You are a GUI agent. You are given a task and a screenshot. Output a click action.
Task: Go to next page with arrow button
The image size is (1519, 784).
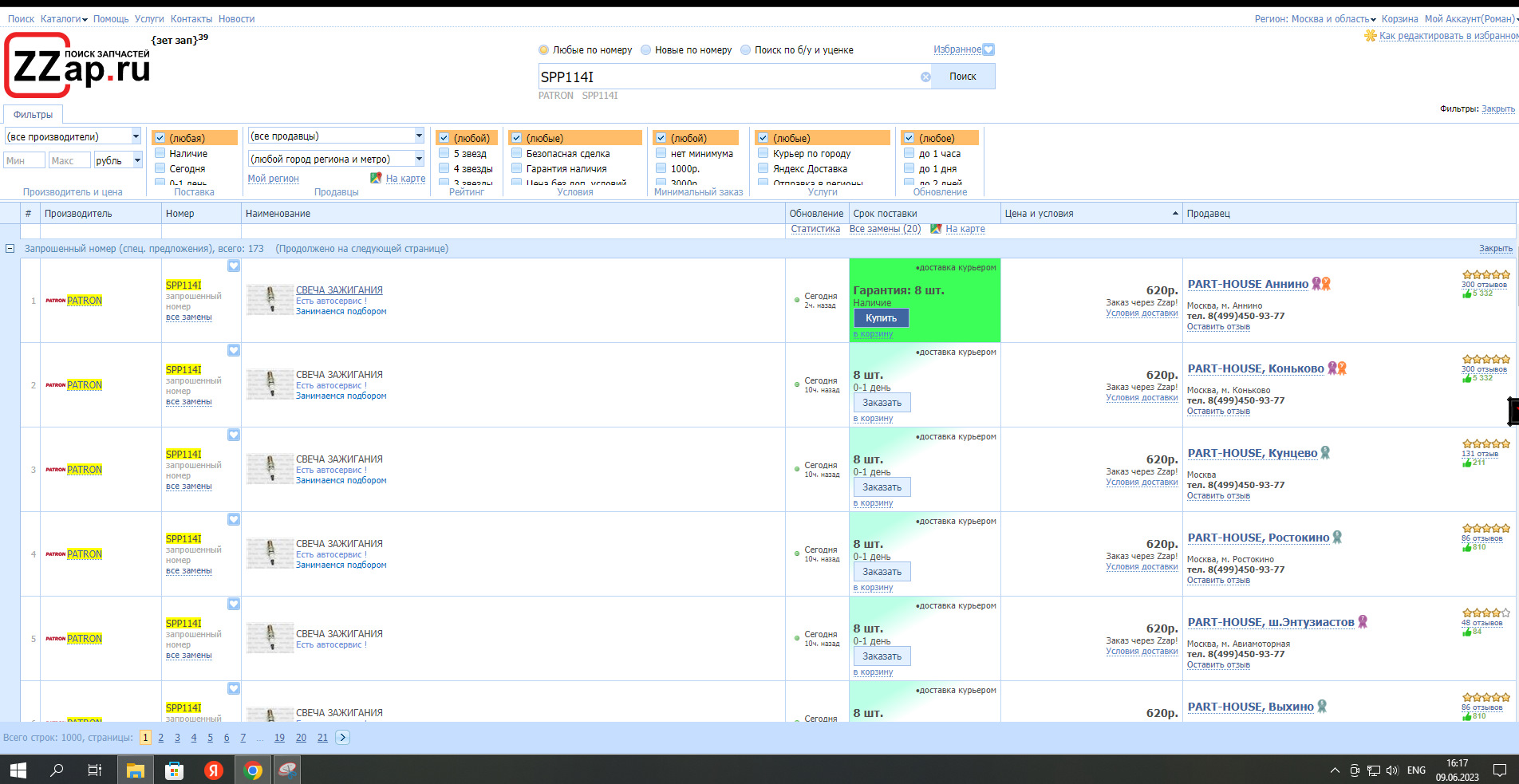pos(343,738)
